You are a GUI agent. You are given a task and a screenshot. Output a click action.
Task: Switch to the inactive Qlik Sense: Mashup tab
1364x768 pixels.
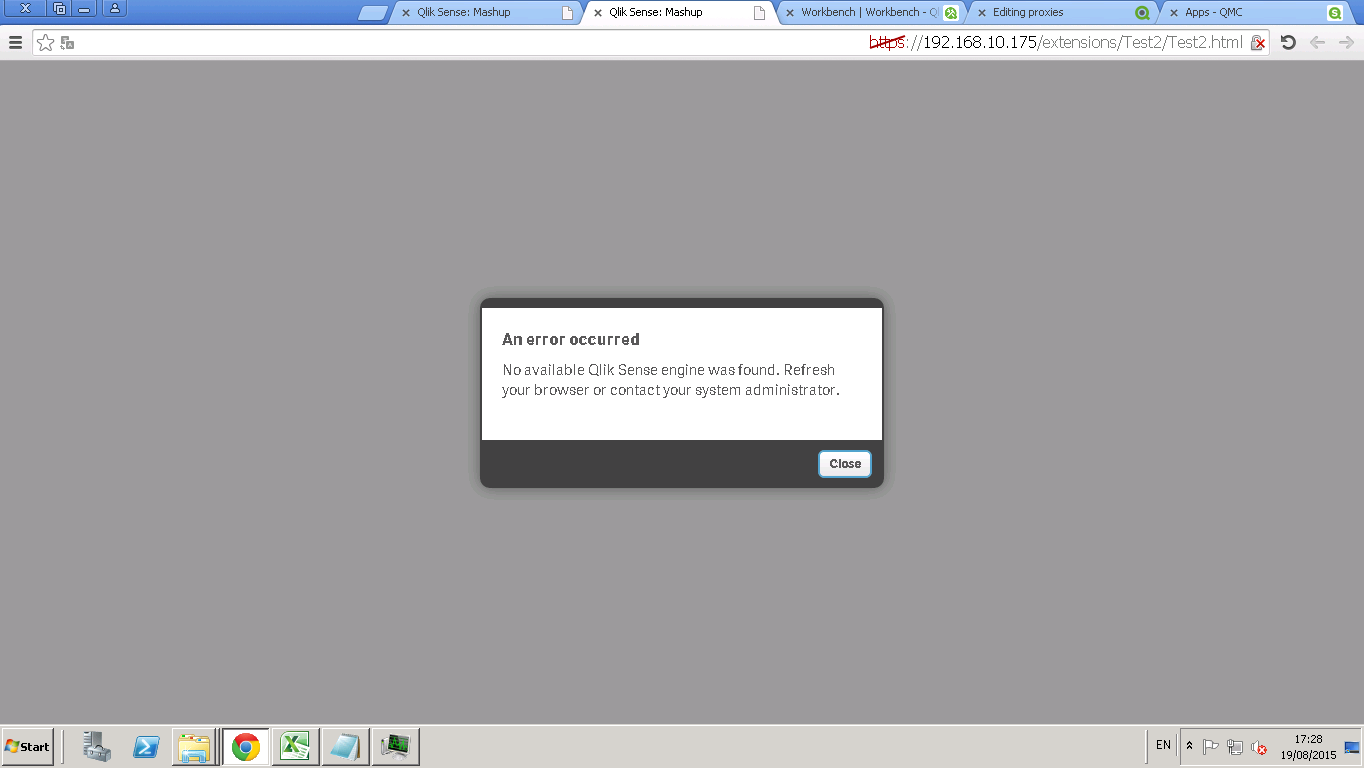(x=485, y=12)
